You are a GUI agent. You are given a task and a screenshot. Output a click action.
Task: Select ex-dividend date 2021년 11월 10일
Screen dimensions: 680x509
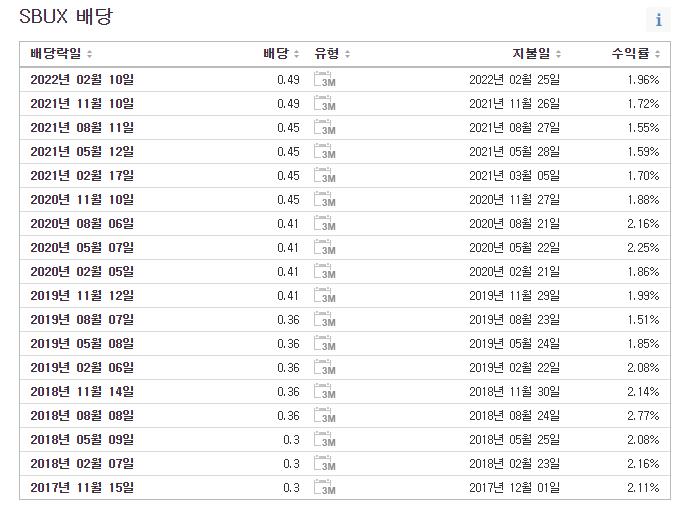[x=82, y=104]
